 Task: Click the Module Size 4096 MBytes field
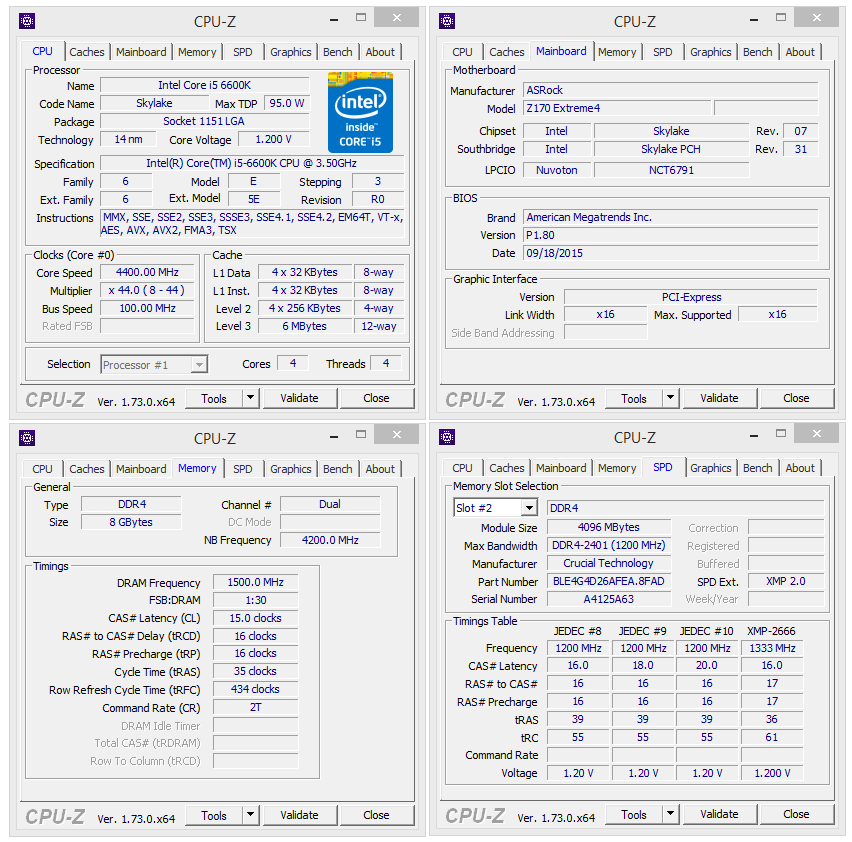(x=609, y=527)
